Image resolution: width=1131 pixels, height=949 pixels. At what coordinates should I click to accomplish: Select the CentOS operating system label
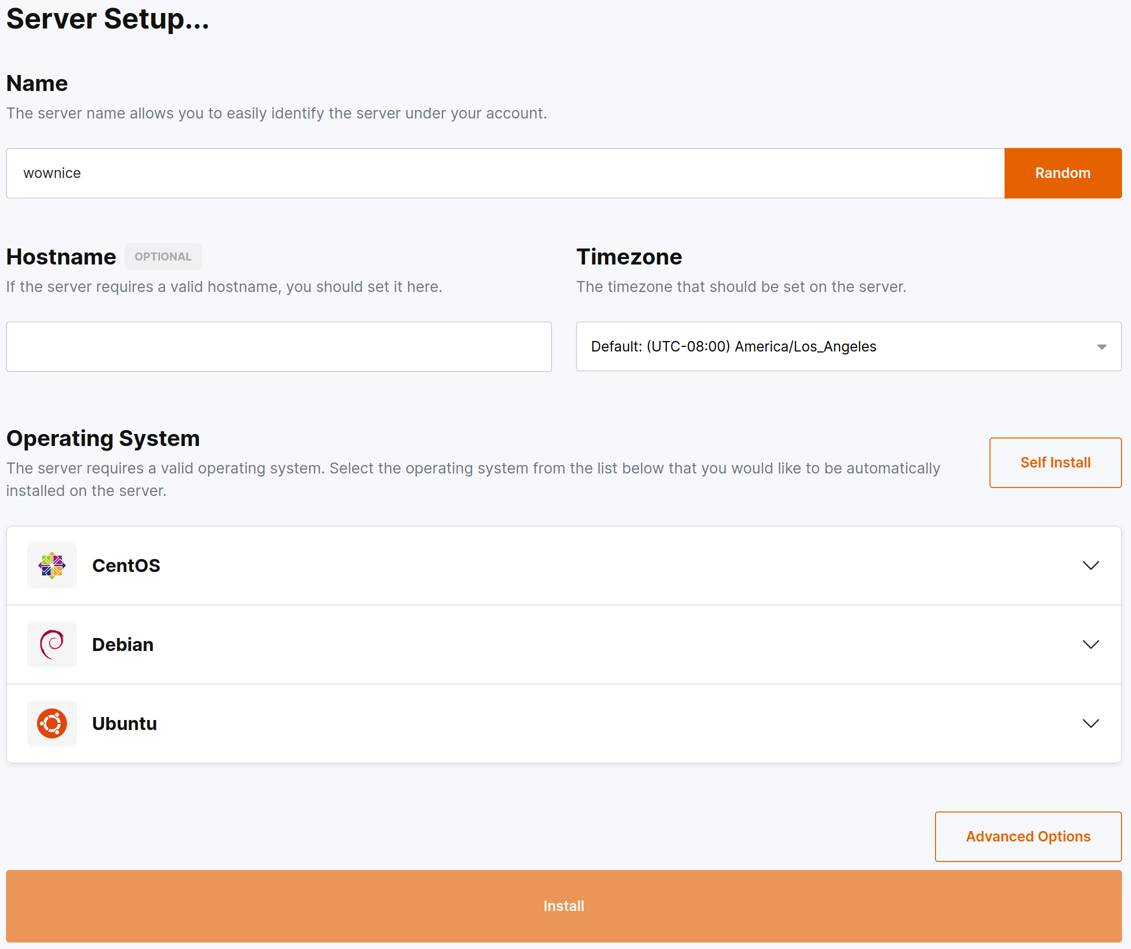126,566
